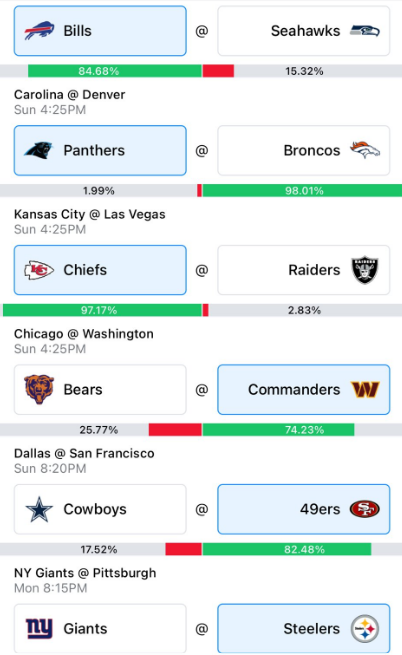Click the 84.68% Bills pick bar
The image size is (402, 655).
click(115, 71)
